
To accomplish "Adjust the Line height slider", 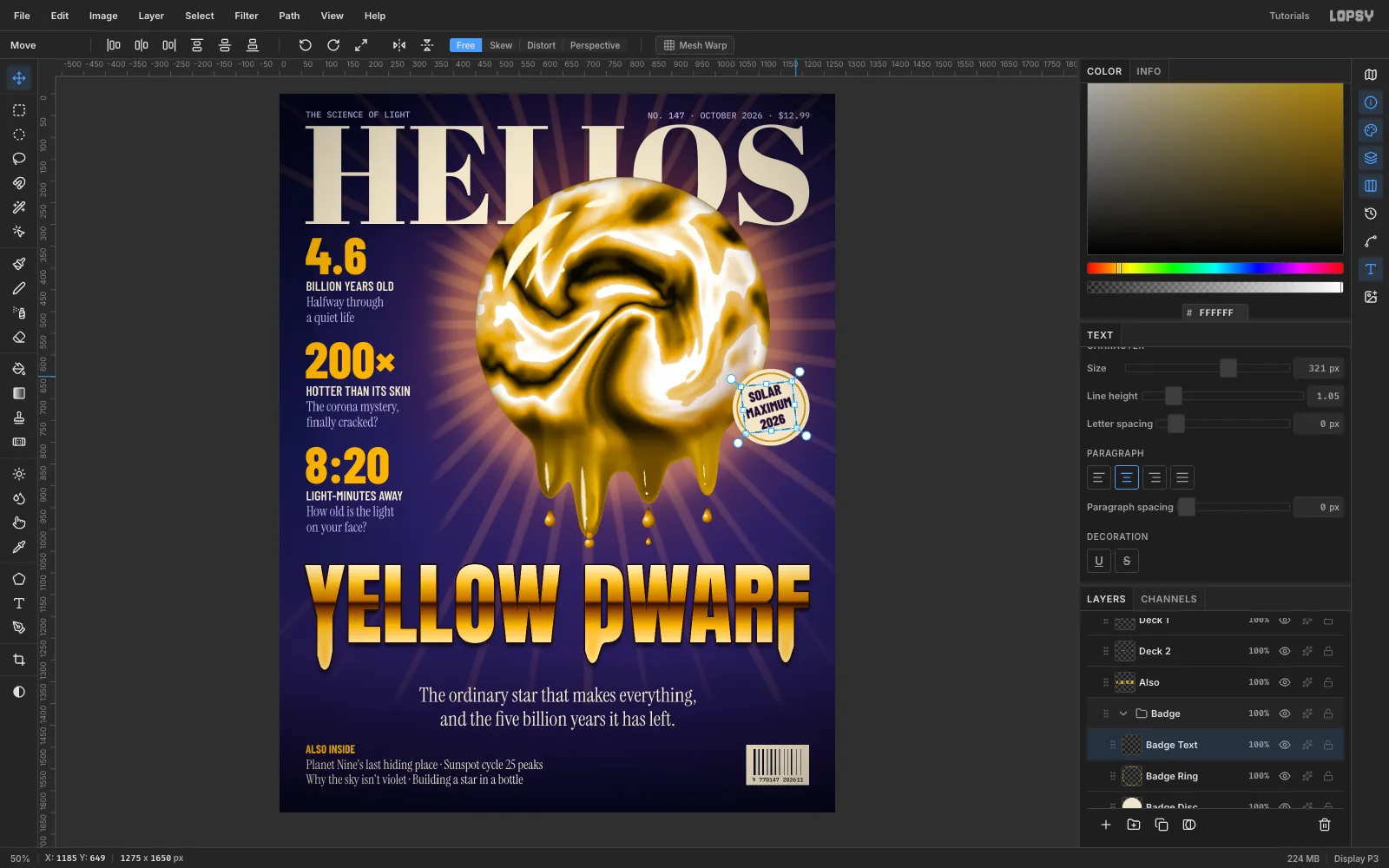I will coord(1222,396).
